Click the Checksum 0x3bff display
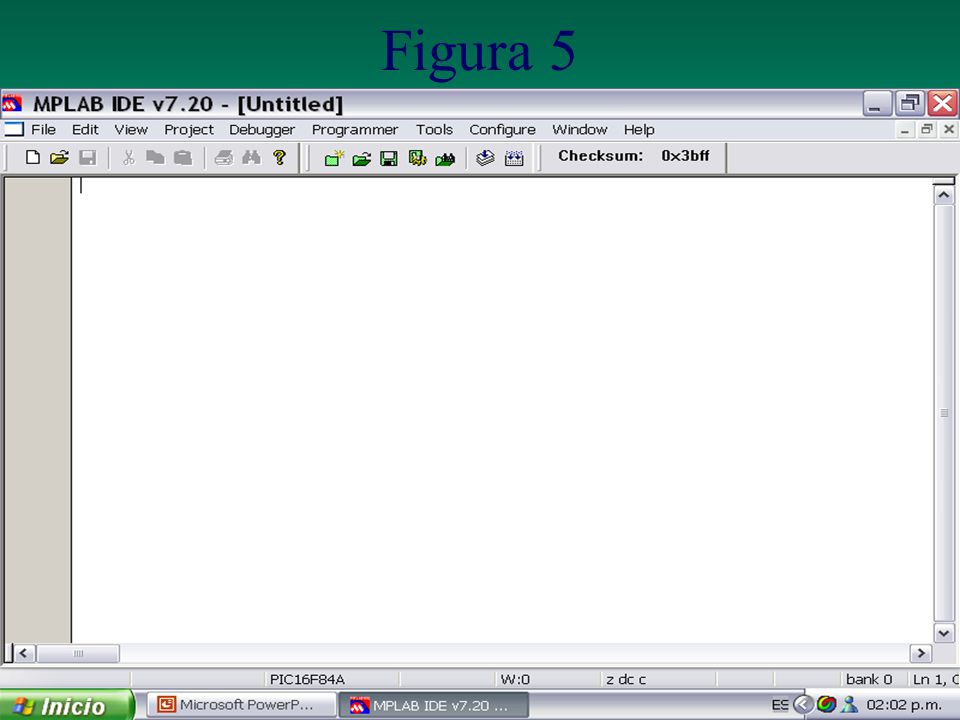 click(x=634, y=156)
